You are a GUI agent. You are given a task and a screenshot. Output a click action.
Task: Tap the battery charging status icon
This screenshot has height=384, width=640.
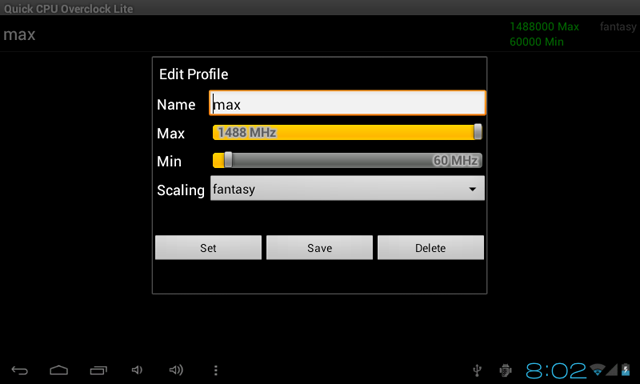tap(626, 369)
